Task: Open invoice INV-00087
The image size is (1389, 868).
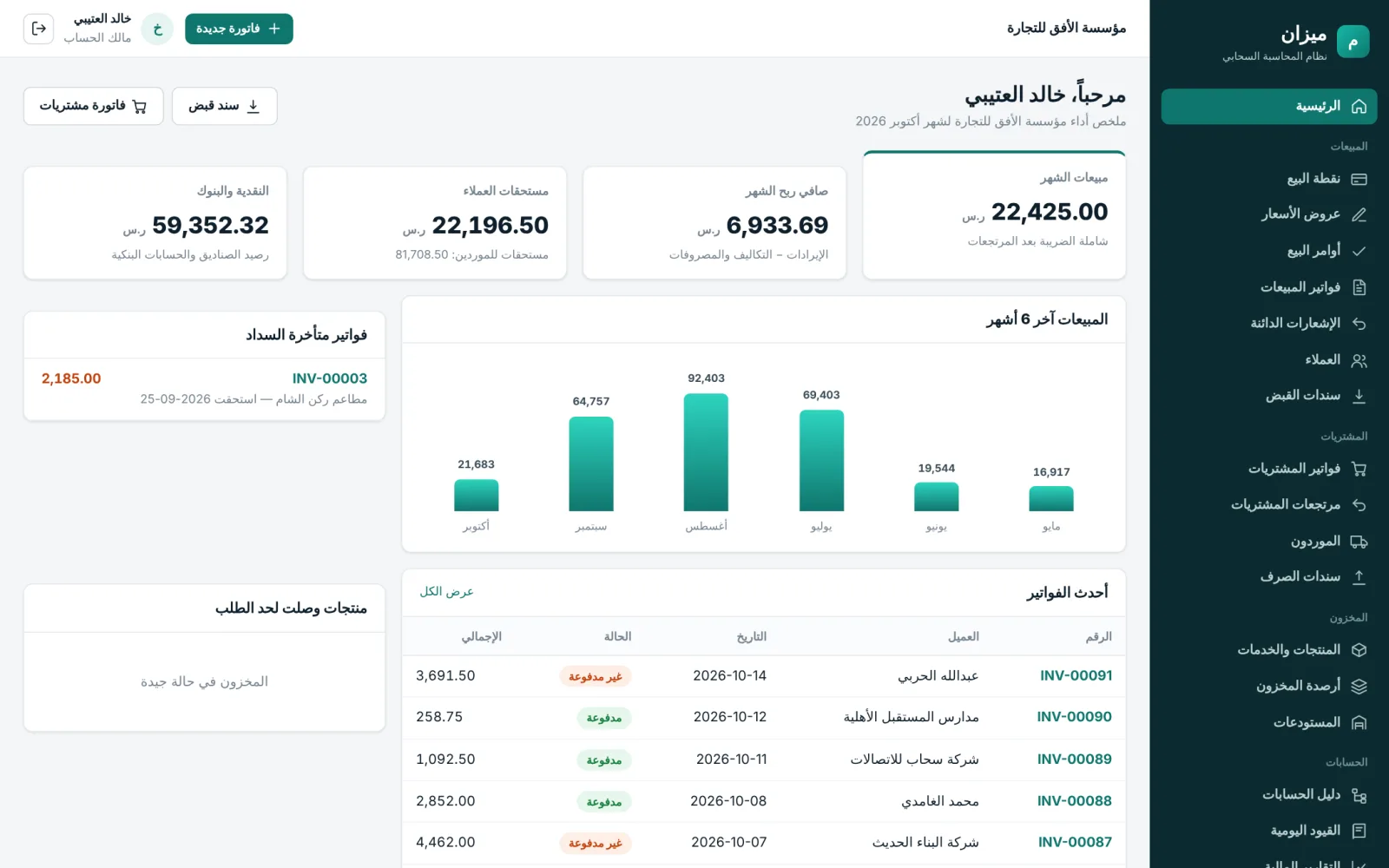Action: click(x=1075, y=842)
